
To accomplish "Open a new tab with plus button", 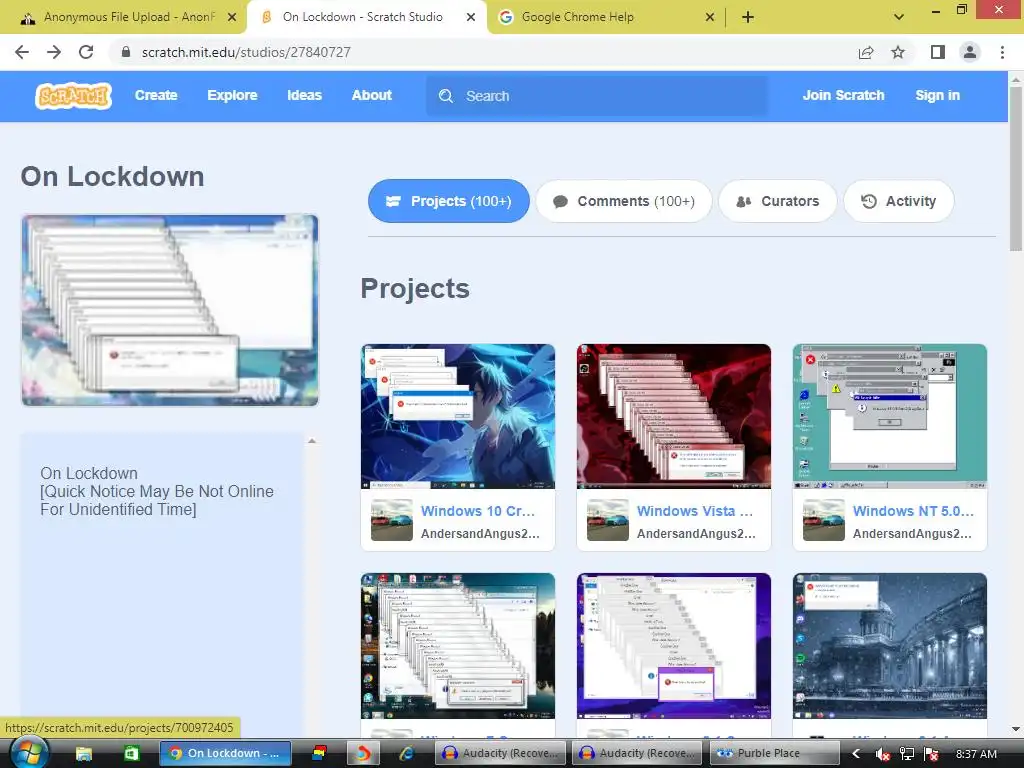I will click(x=748, y=18).
